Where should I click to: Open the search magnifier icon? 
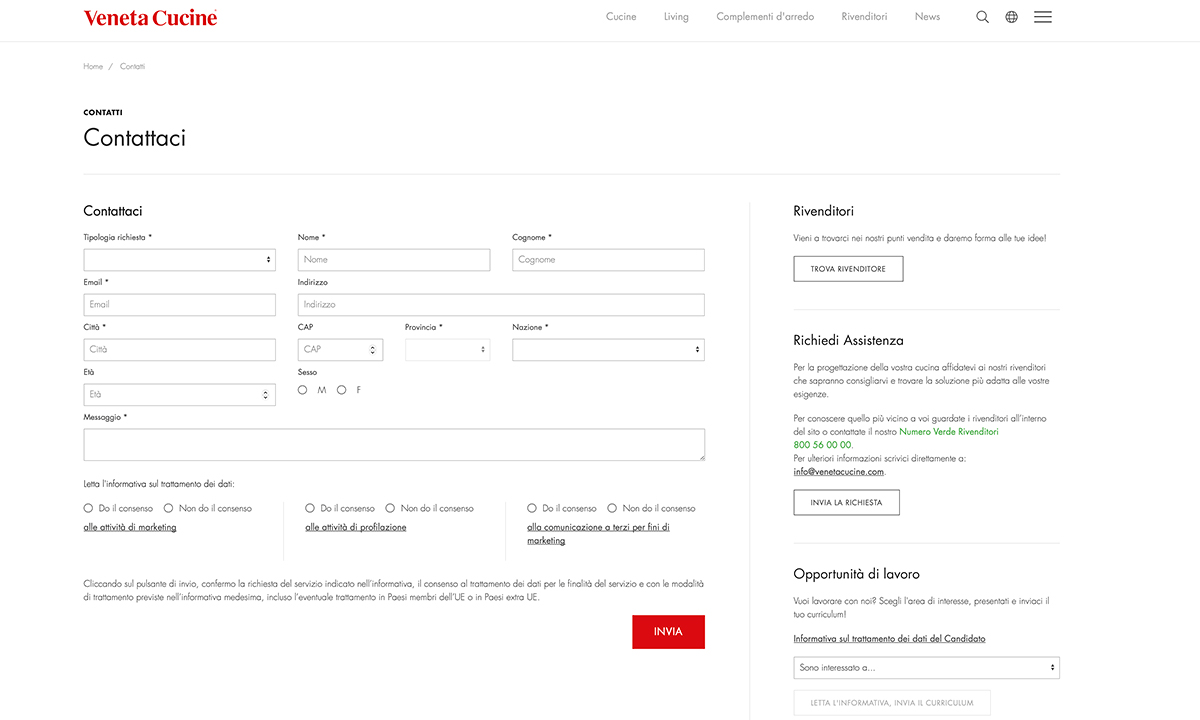pyautogui.click(x=982, y=17)
